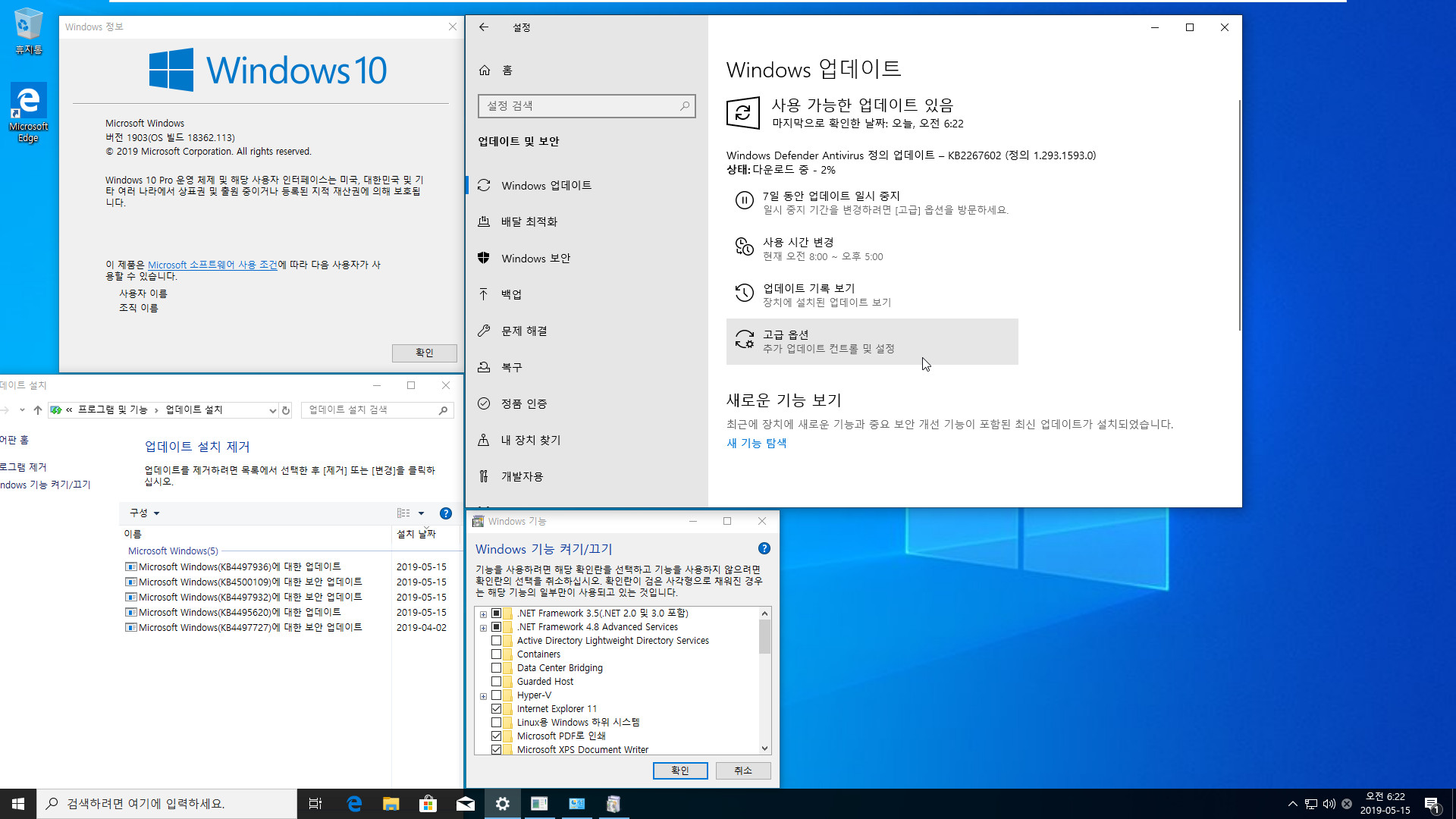This screenshot has width=1456, height=819.
Task: Enable Active Directory Lightweight Directory Services
Action: point(496,641)
